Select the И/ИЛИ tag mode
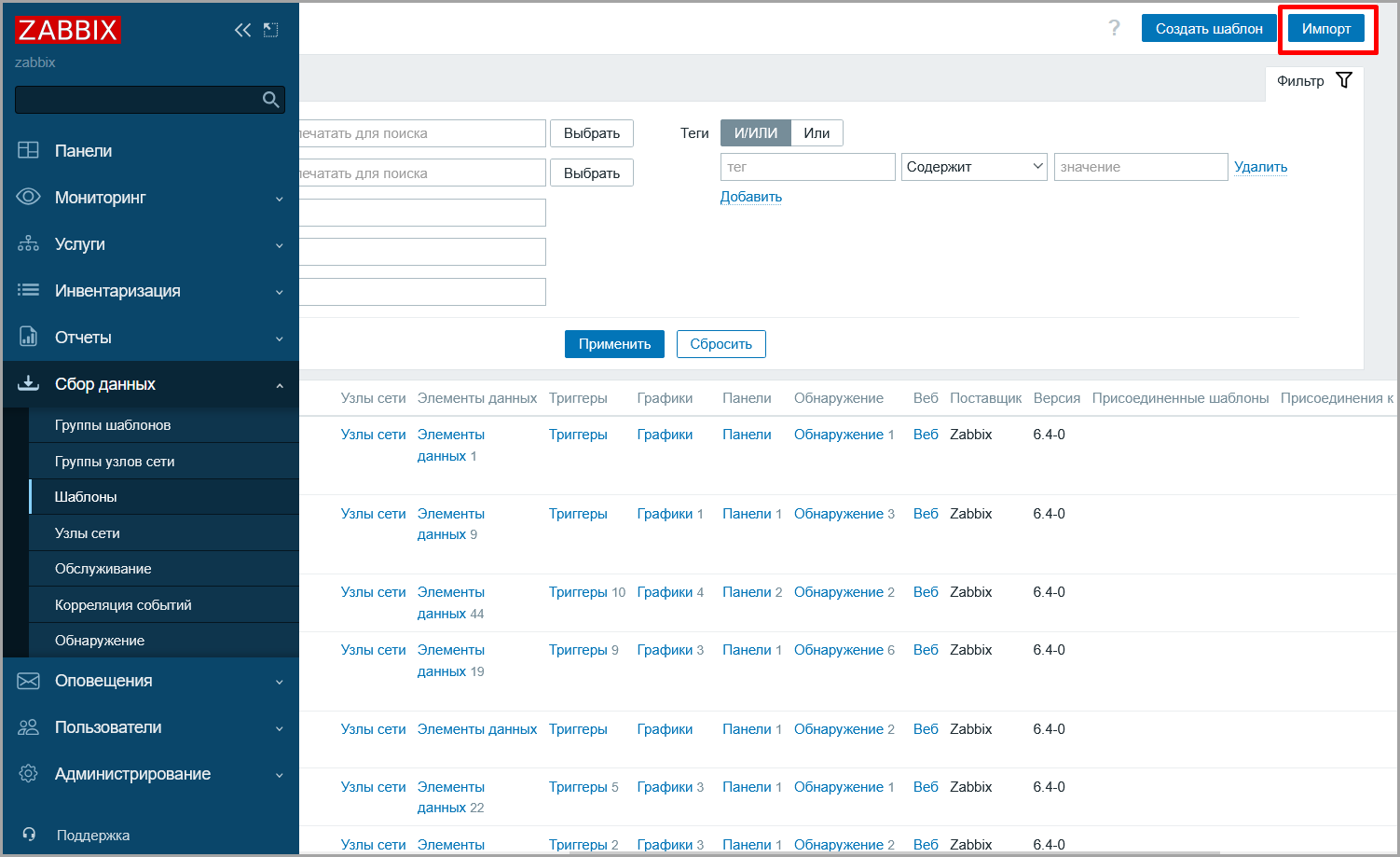Screen dimensions: 1400x857 point(756,133)
